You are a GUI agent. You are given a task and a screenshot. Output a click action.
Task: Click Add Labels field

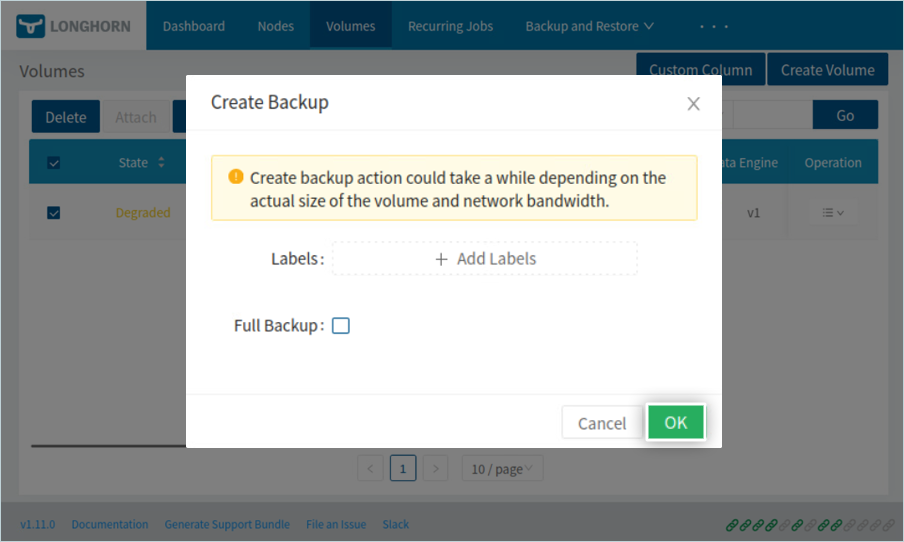click(485, 258)
